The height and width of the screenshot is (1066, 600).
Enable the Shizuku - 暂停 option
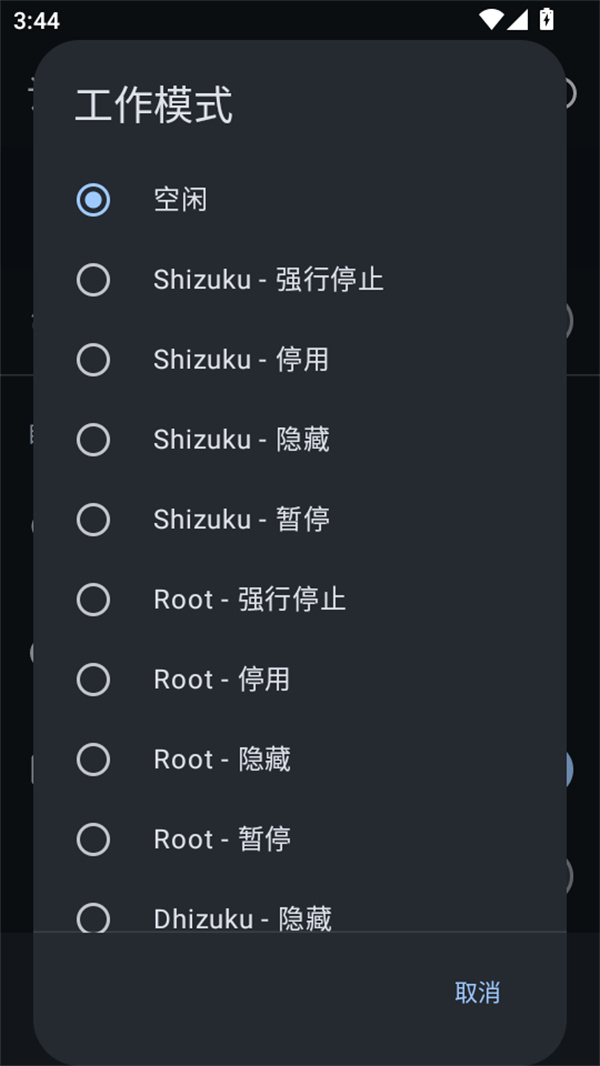click(240, 520)
